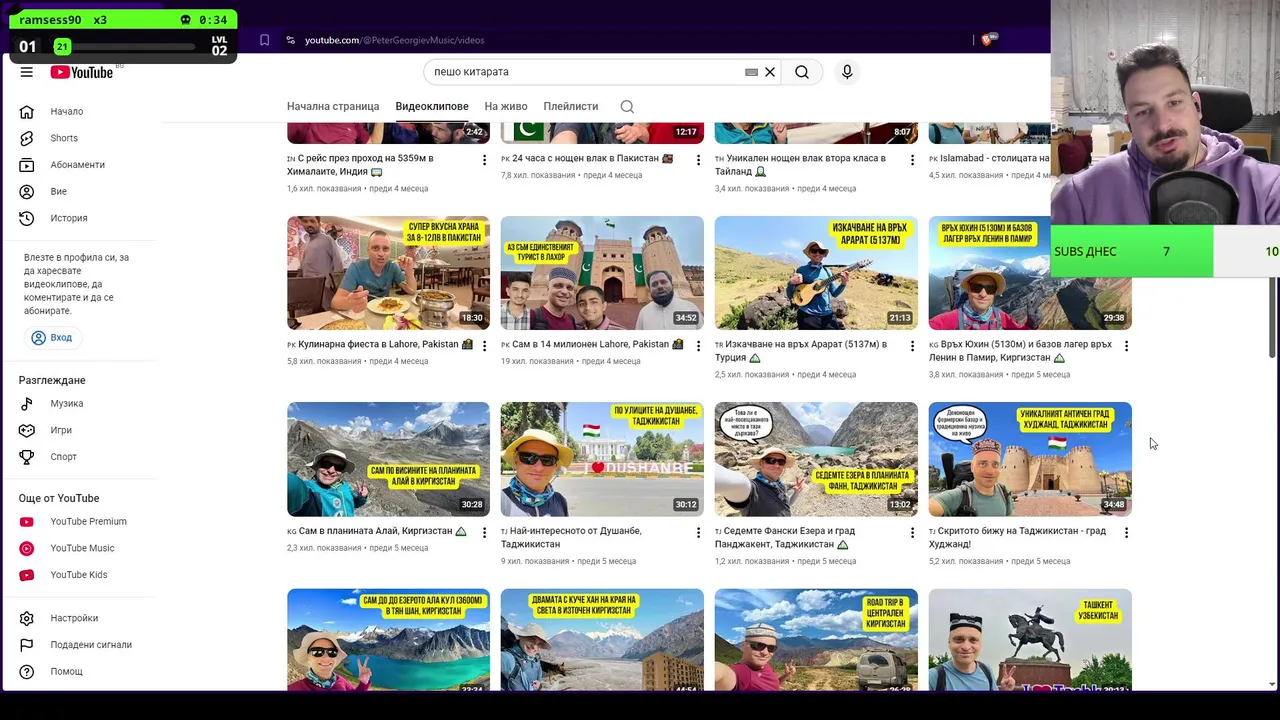Click the bookmark icon in address bar
This screenshot has width=1280, height=720.
(x=264, y=40)
